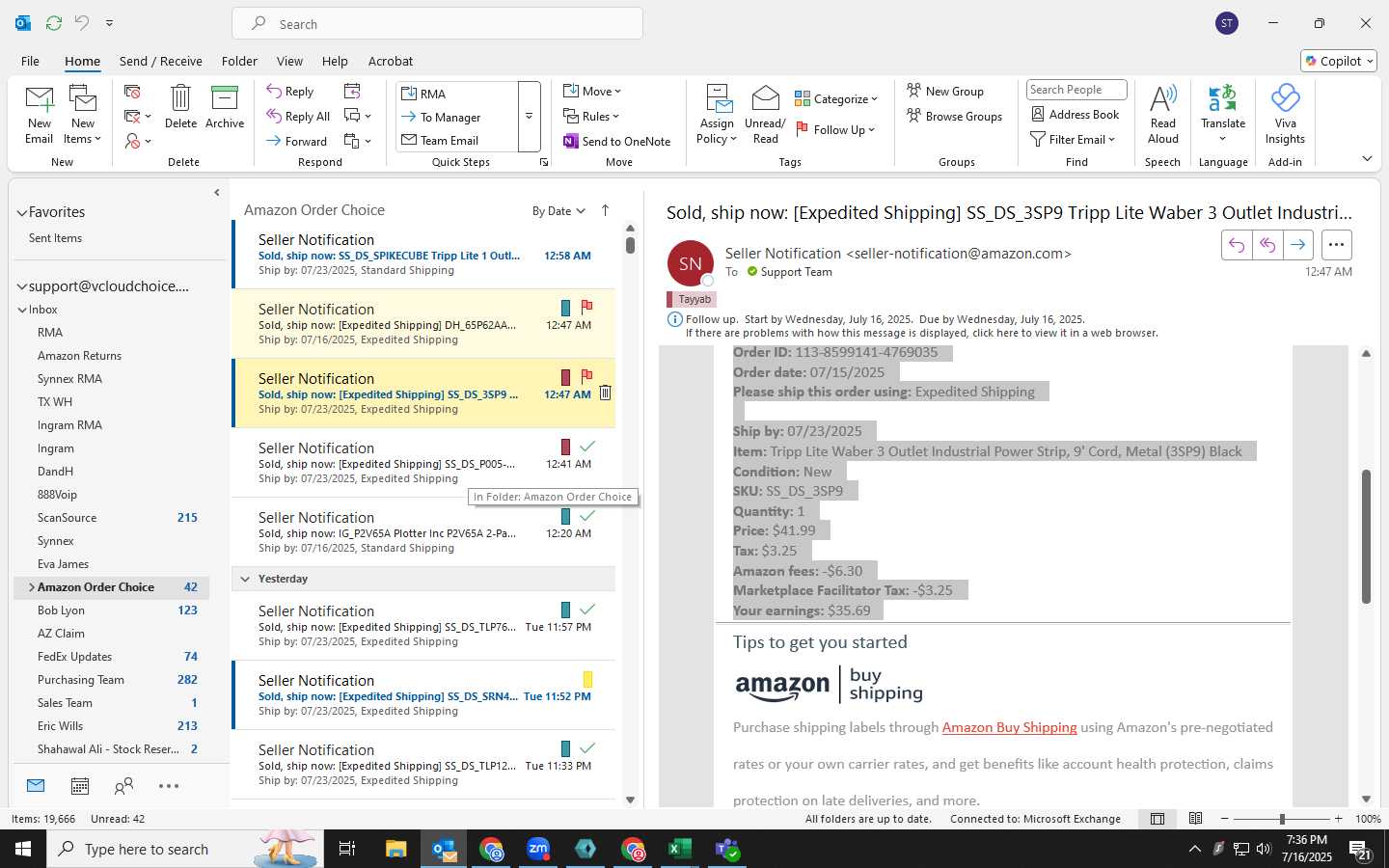1389x868 pixels.
Task: Adjust the zoom slider handle
Action: (1282, 819)
